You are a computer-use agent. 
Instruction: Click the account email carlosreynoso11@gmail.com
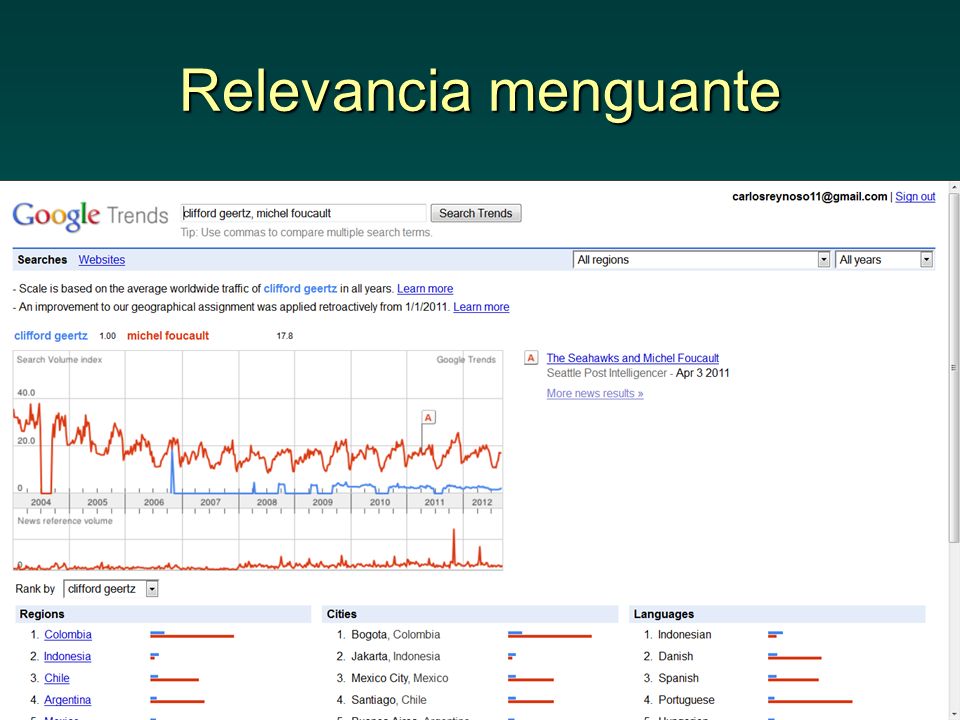pyautogui.click(x=809, y=197)
